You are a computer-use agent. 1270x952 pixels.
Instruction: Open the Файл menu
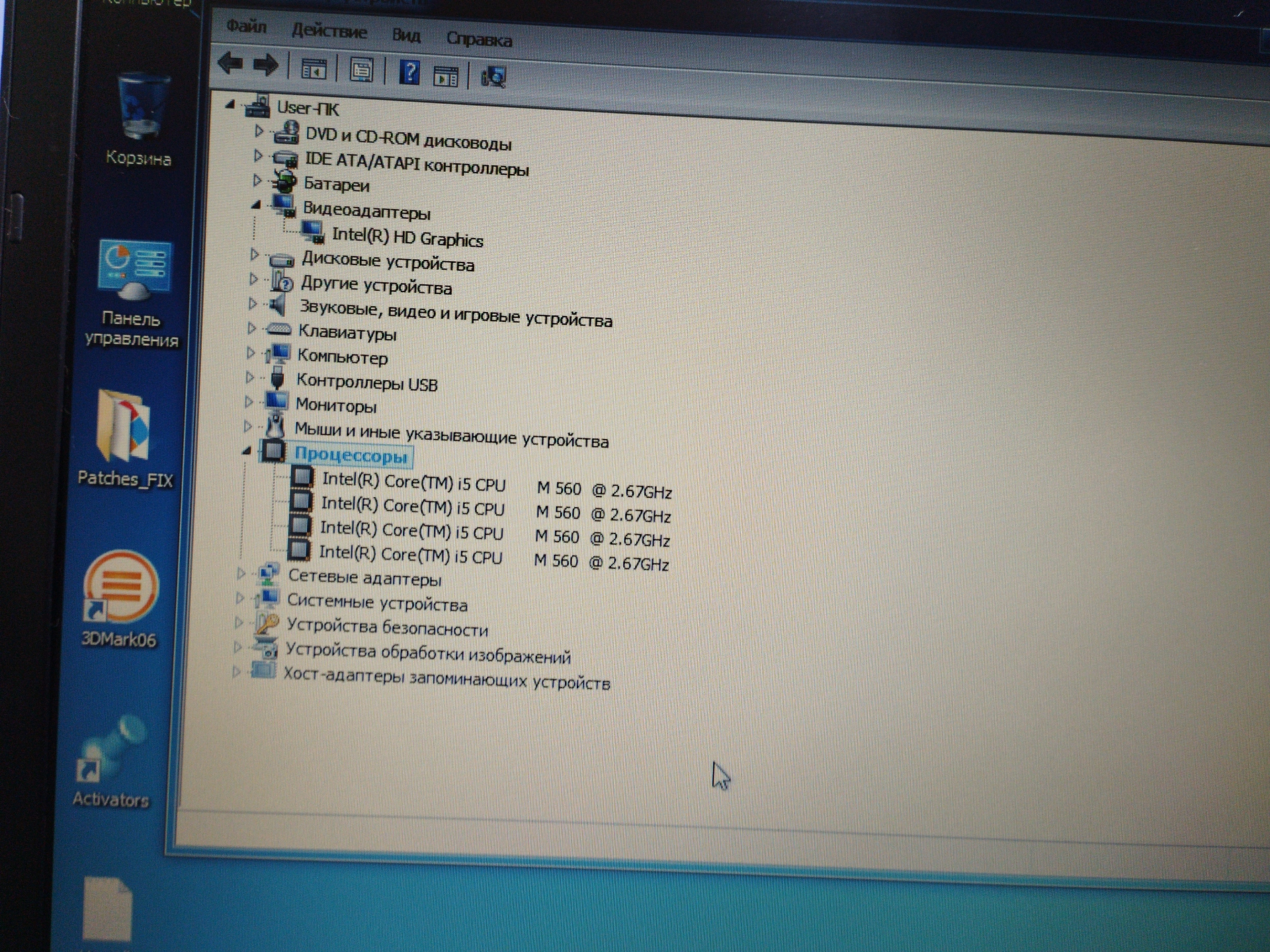246,26
